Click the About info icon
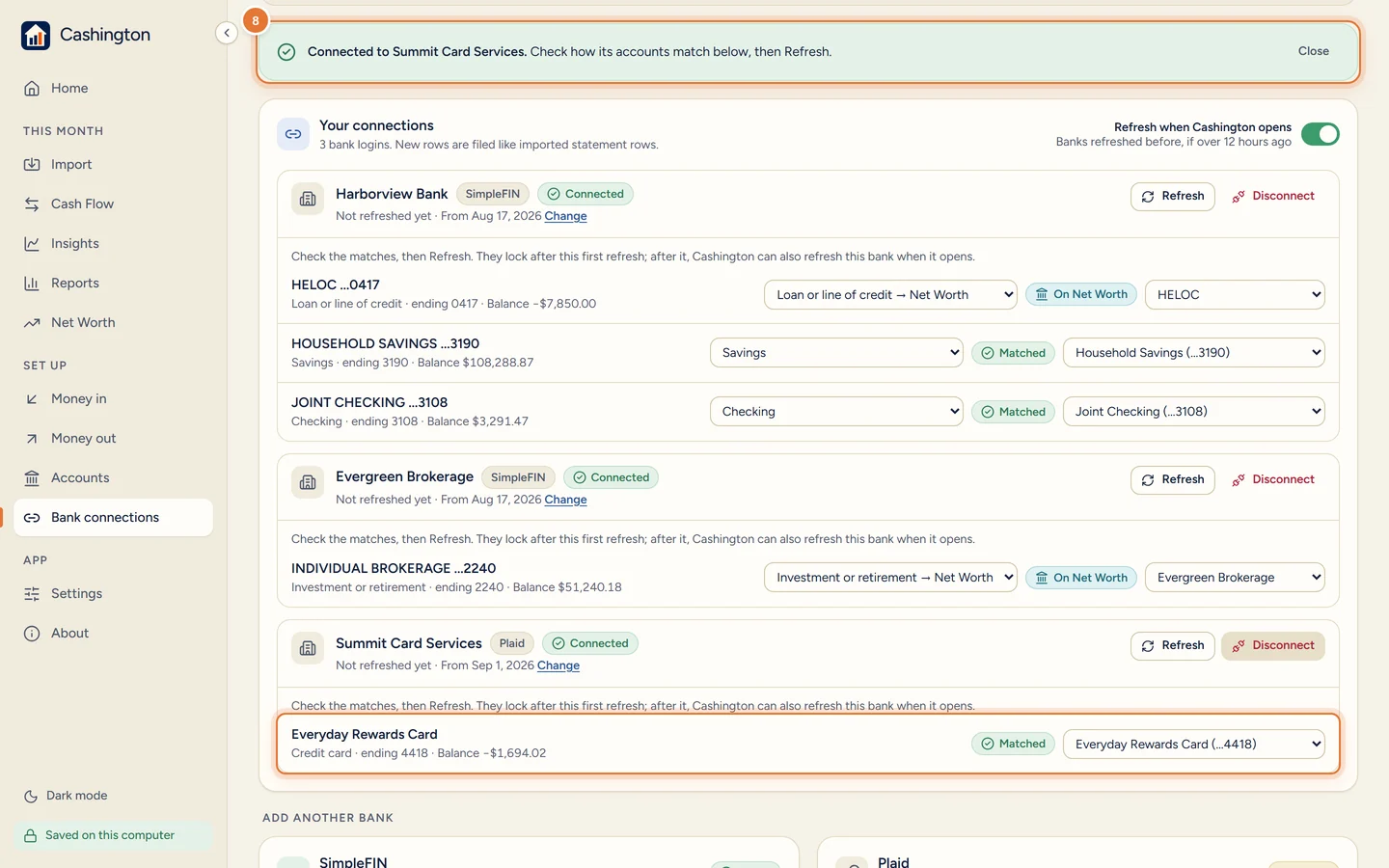1389x868 pixels. (x=32, y=633)
